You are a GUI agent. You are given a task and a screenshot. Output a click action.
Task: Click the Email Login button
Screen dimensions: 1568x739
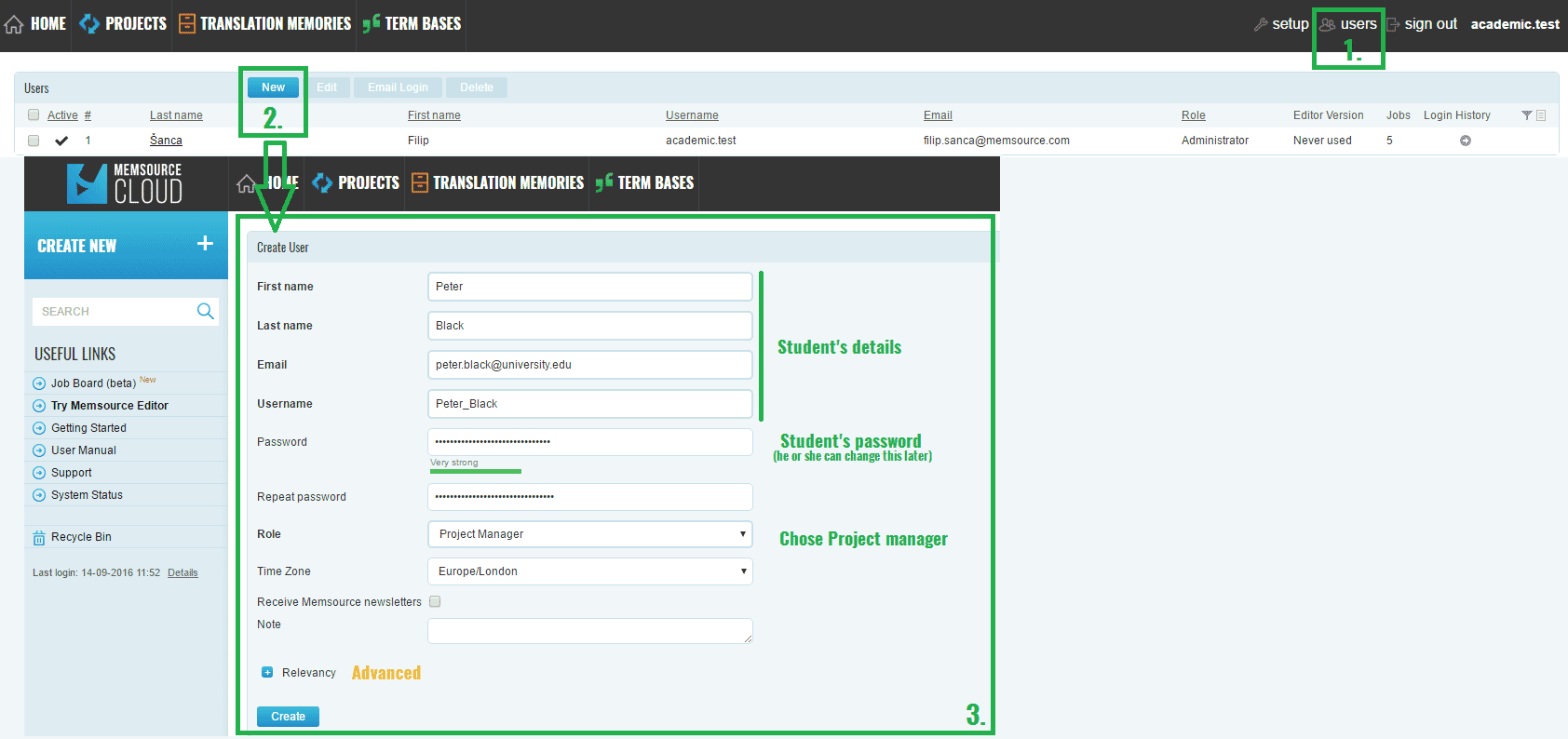(x=399, y=87)
